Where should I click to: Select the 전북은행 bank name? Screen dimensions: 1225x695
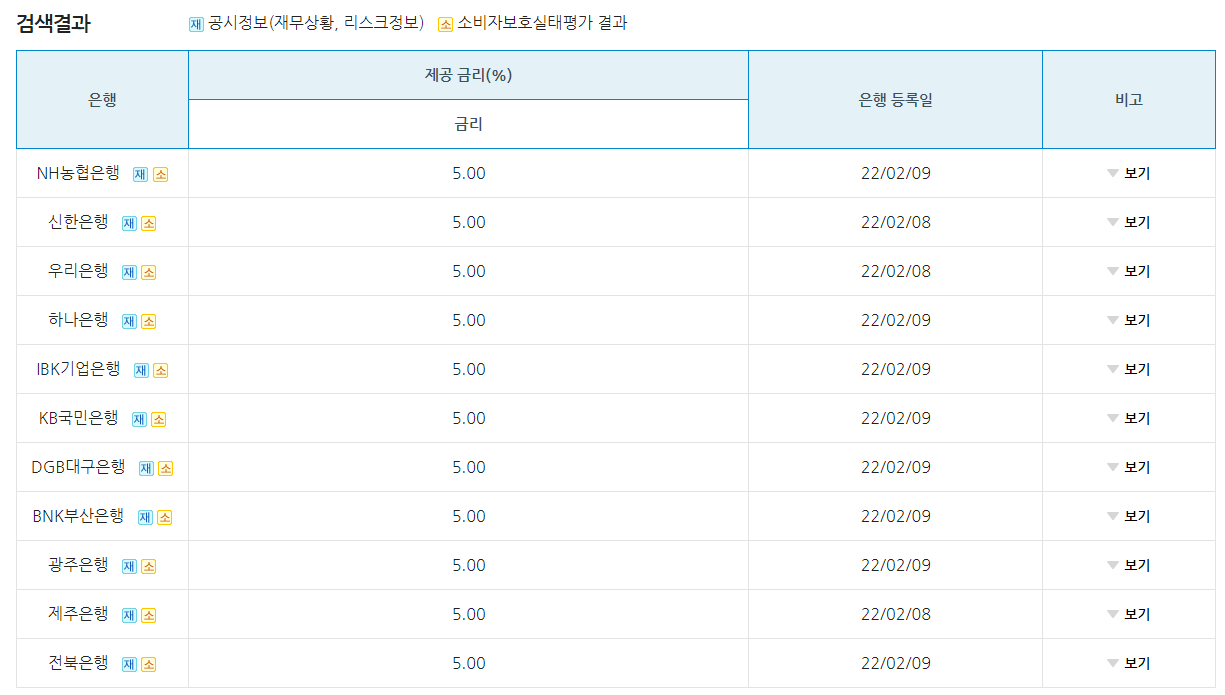coord(78,663)
